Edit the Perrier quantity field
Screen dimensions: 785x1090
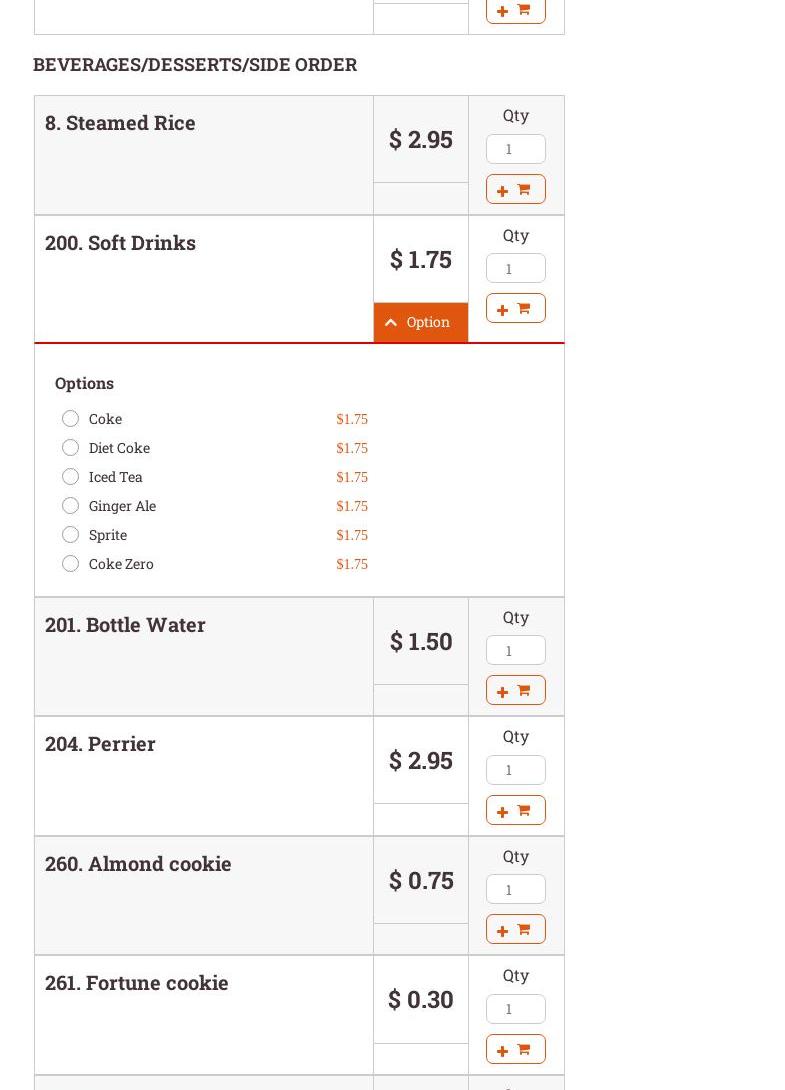coord(515,770)
